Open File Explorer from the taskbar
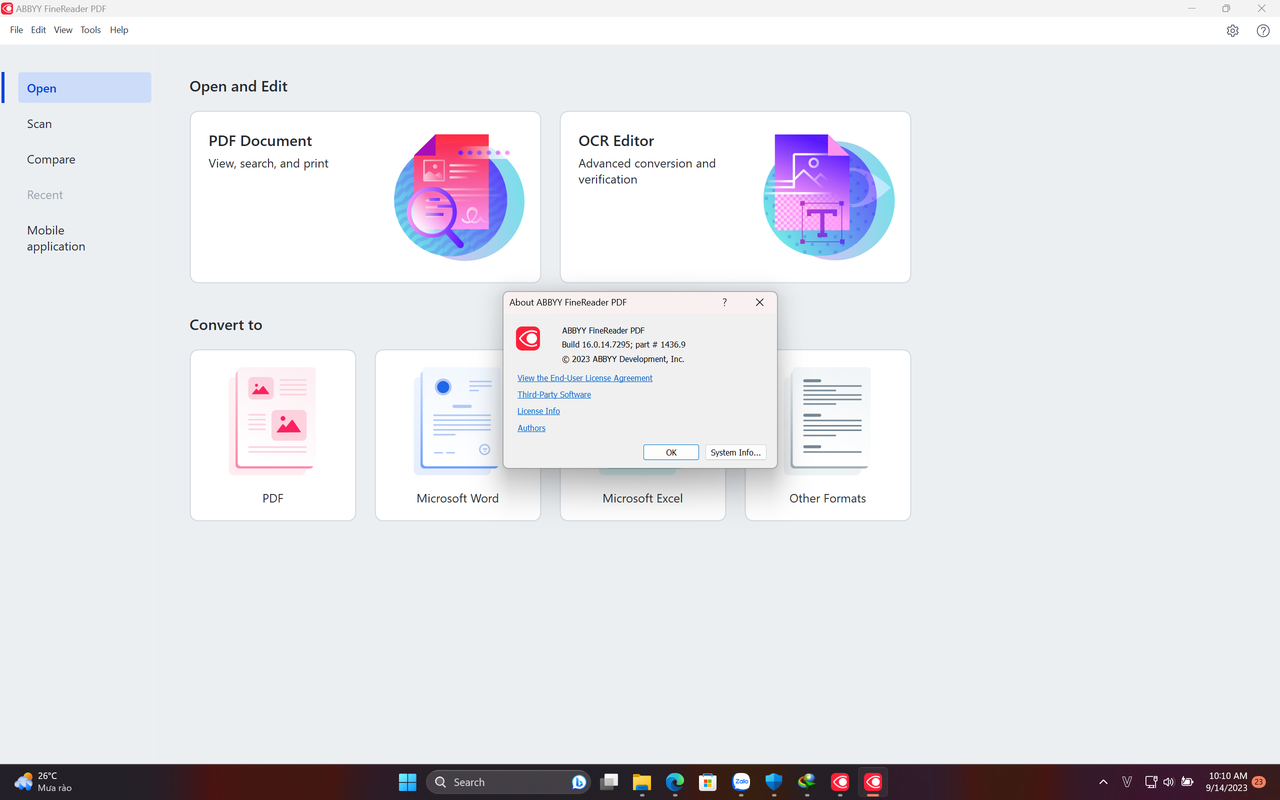 coord(641,782)
